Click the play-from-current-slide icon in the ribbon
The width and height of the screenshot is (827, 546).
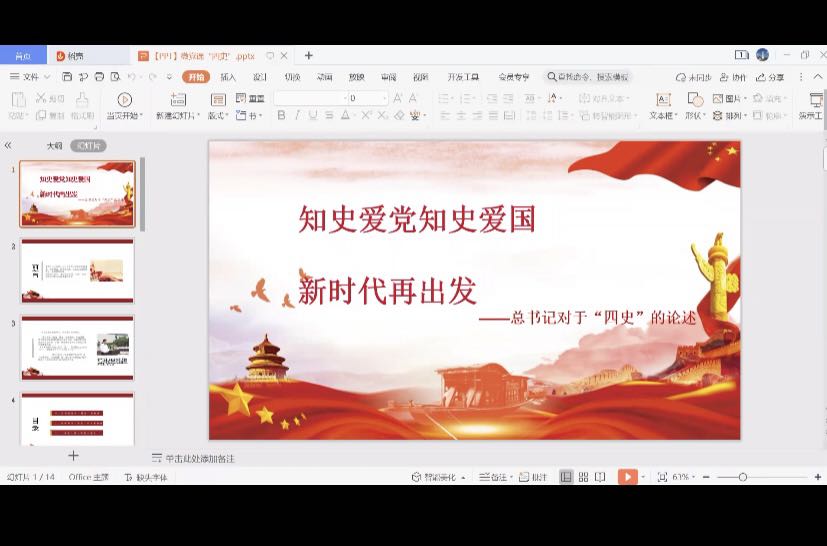click(124, 99)
